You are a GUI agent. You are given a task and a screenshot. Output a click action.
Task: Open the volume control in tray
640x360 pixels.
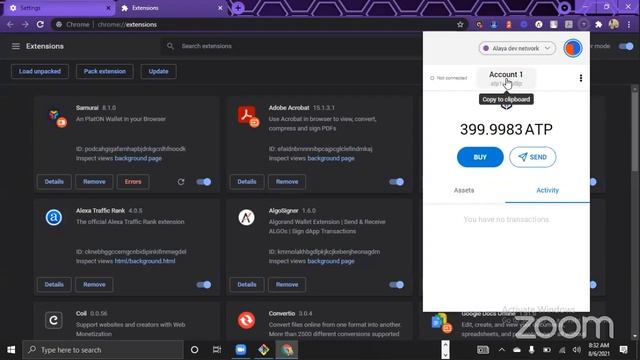[x=577, y=350]
